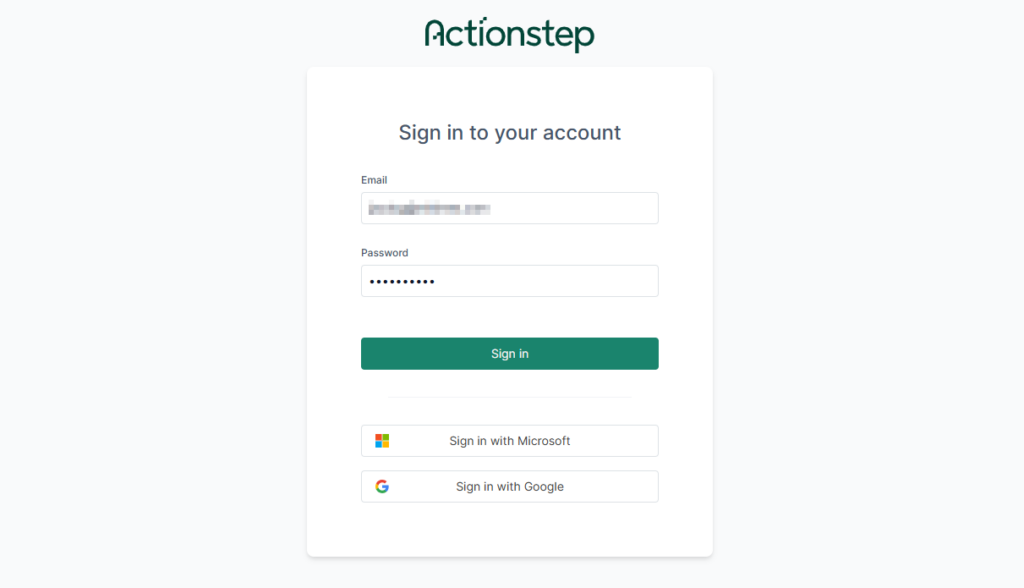This screenshot has width=1024, height=588.
Task: Click the blurred email address text
Action: pos(429,208)
